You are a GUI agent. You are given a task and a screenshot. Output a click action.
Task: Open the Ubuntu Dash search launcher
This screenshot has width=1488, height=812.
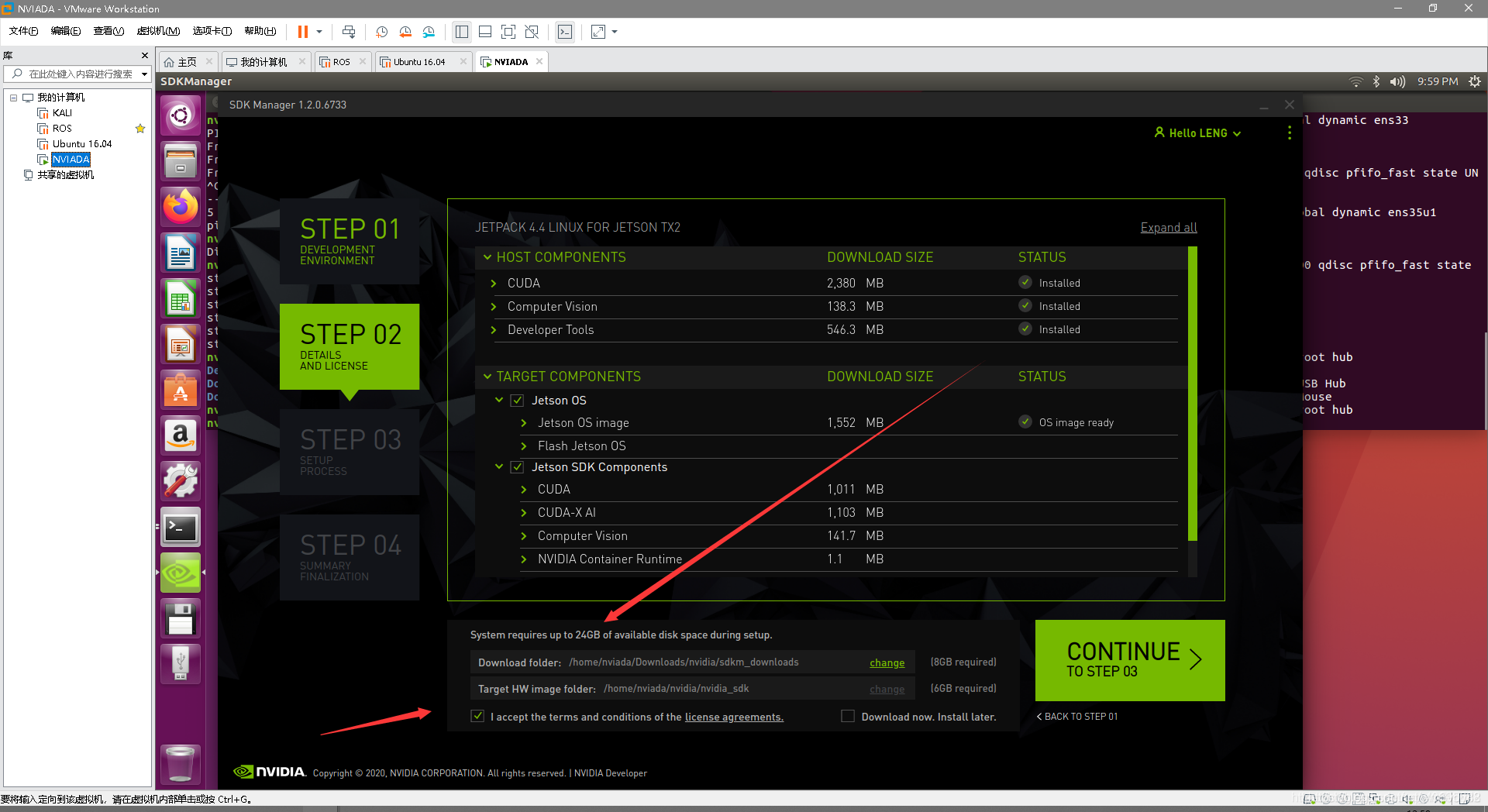click(181, 116)
